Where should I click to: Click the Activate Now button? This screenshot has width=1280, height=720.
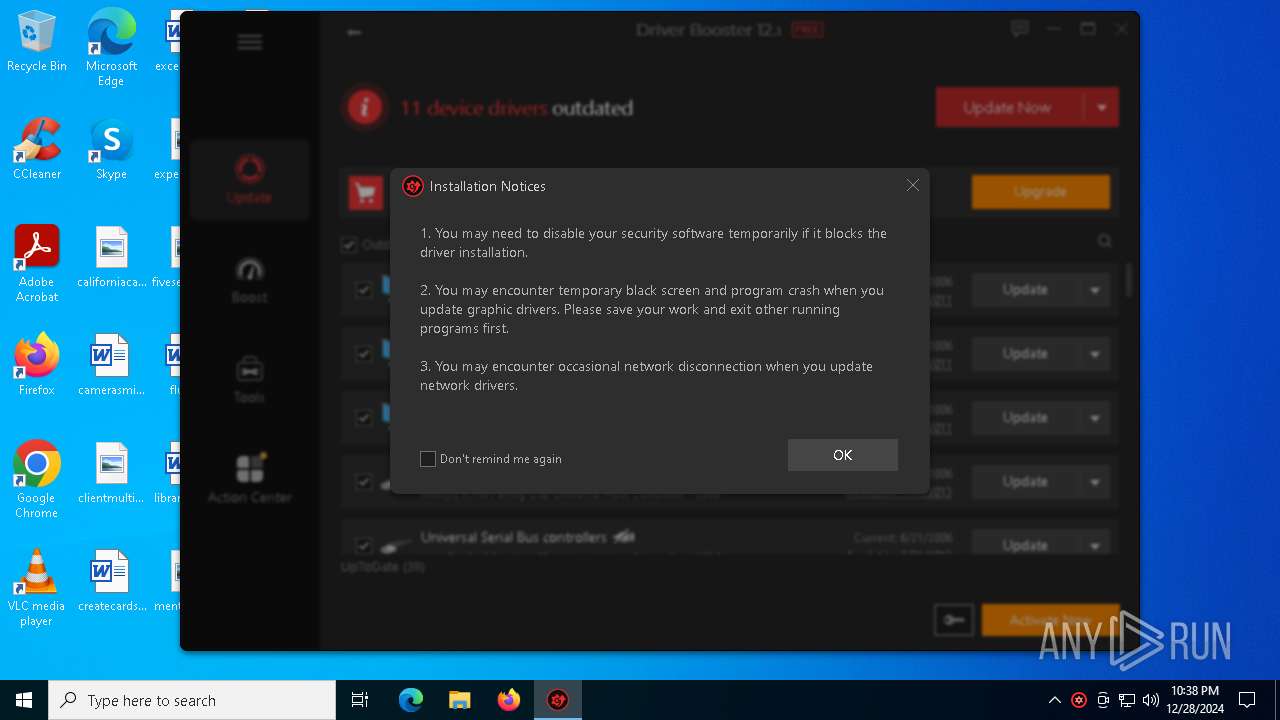[1050, 620]
